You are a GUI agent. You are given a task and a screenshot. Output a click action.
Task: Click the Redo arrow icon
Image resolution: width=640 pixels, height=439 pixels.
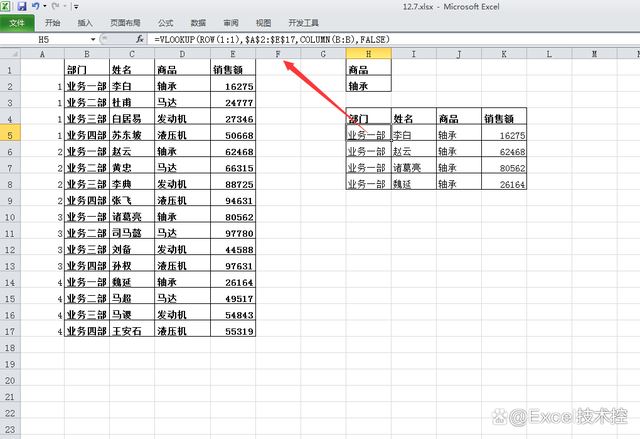point(55,6)
